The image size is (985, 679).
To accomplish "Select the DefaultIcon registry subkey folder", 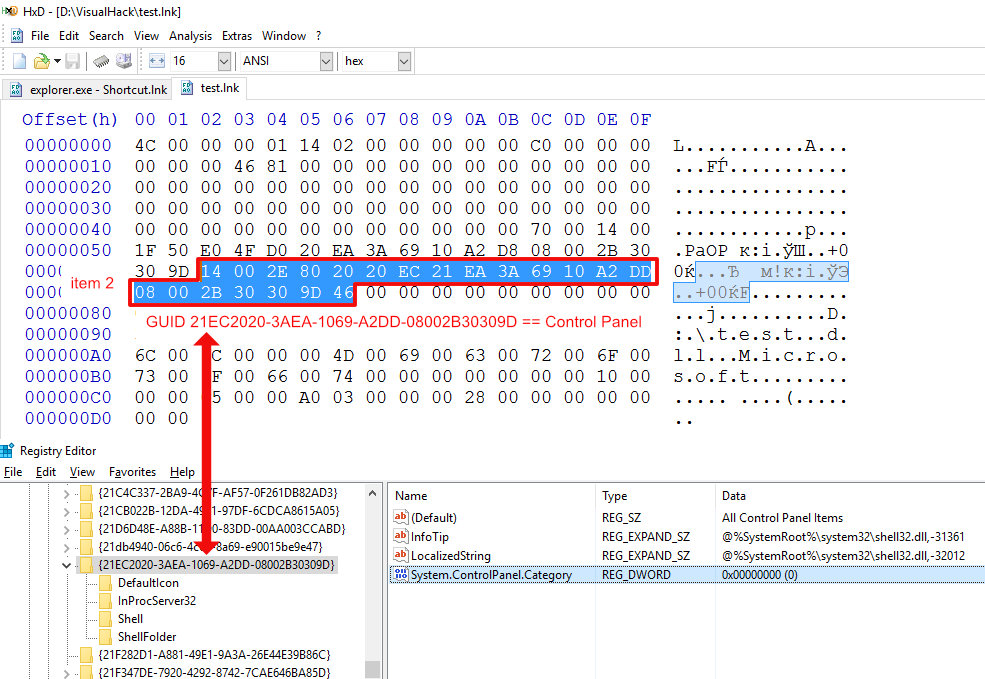I will click(147, 582).
